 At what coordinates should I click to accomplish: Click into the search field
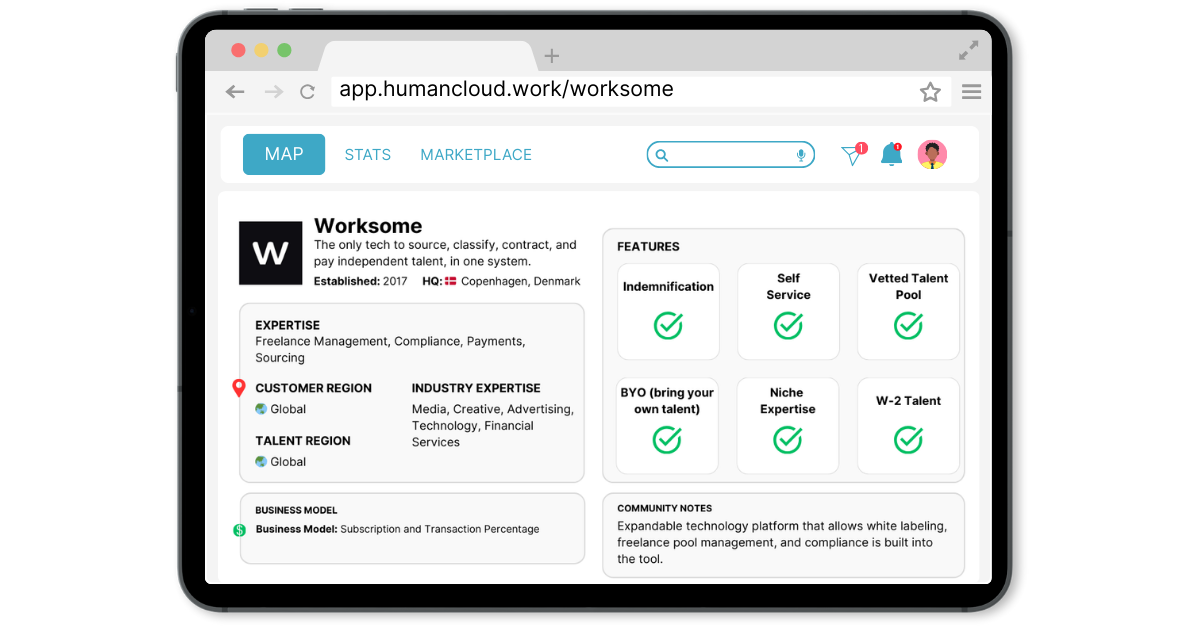pos(731,155)
